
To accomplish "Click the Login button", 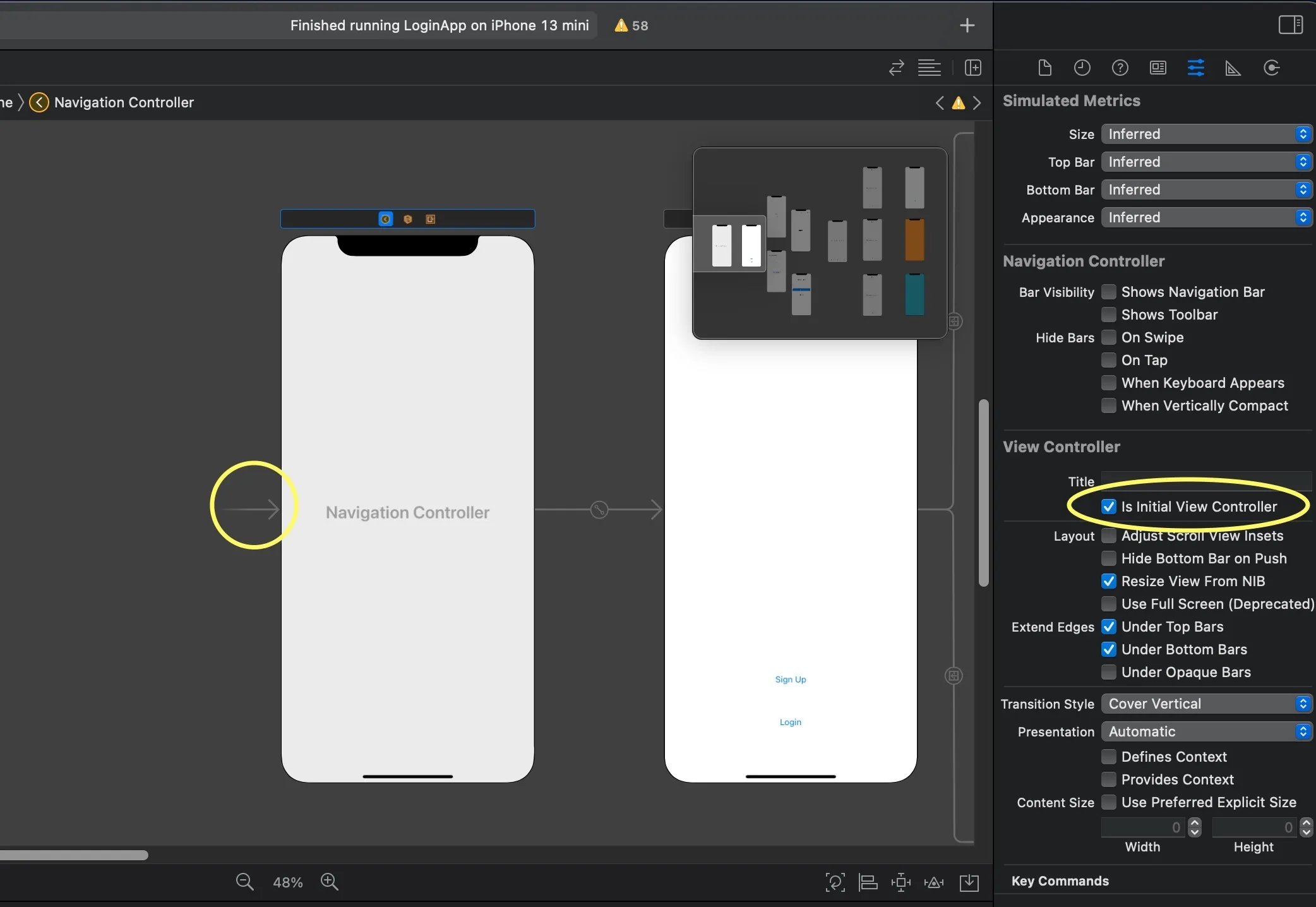I will point(790,722).
